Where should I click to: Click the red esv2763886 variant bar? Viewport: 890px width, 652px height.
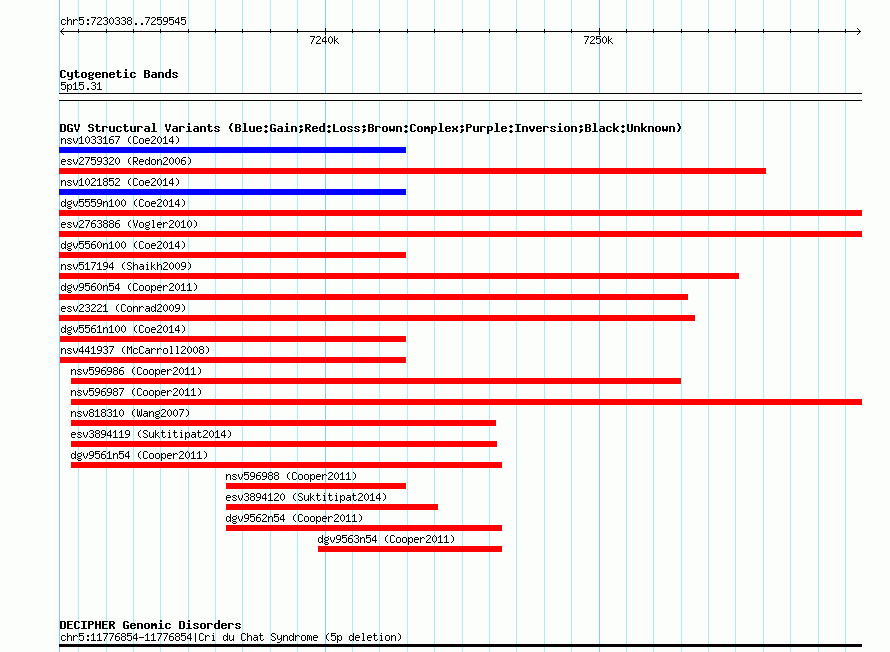point(460,234)
